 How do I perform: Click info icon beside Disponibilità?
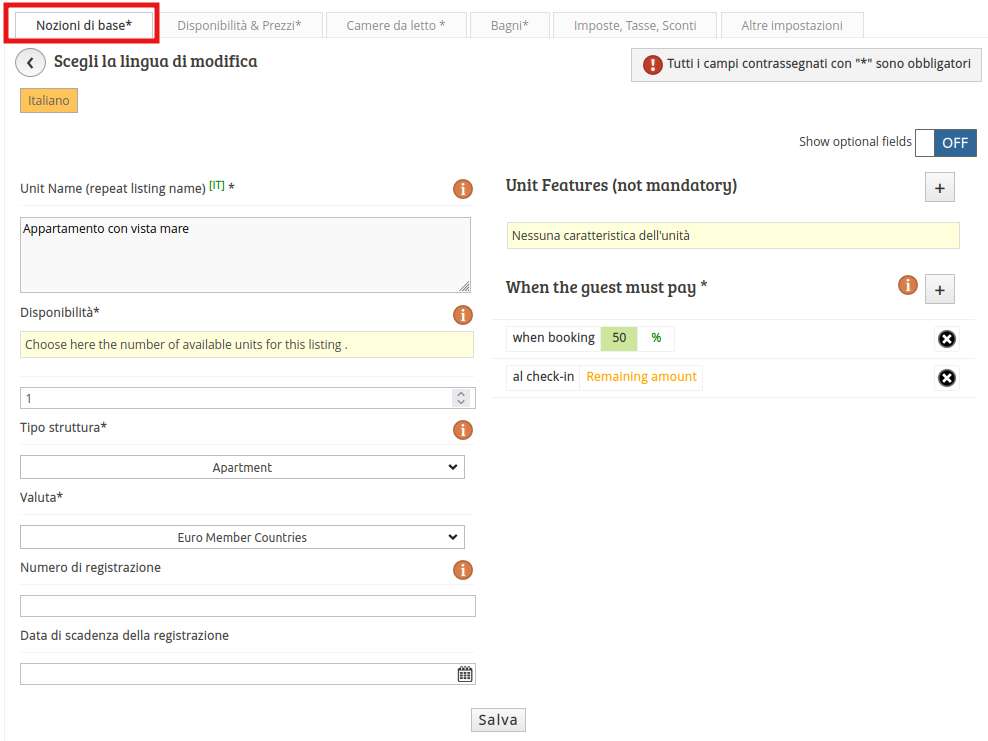tap(462, 314)
